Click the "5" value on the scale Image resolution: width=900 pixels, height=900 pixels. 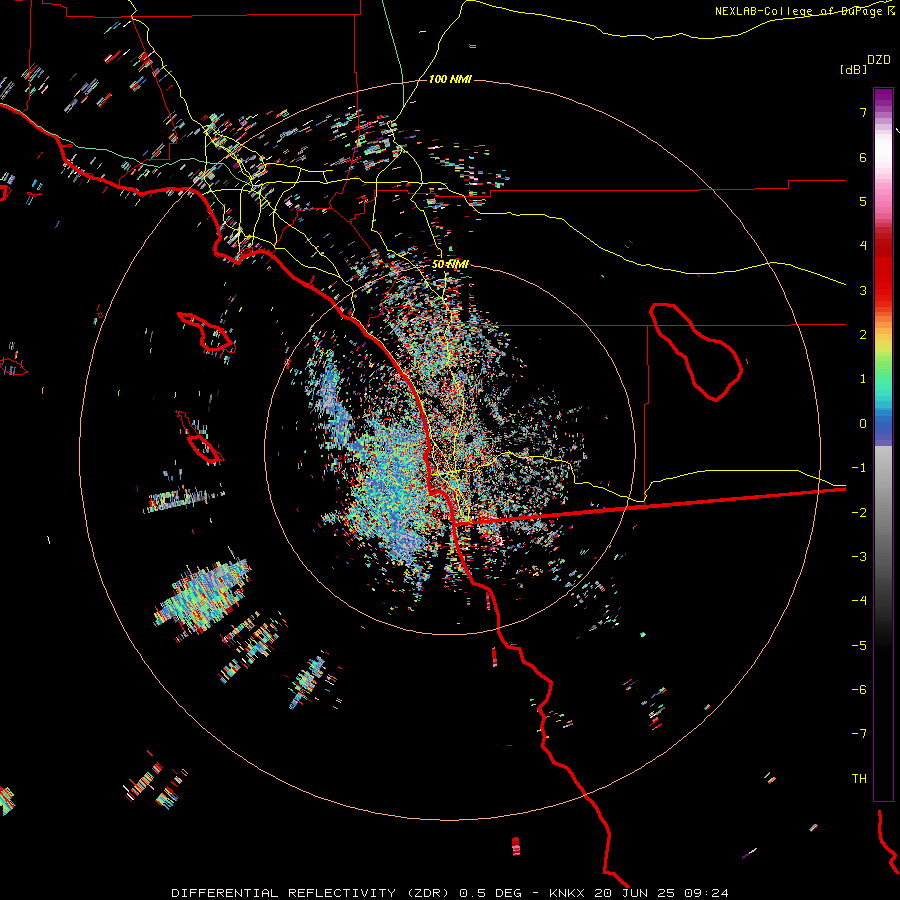[x=863, y=201]
